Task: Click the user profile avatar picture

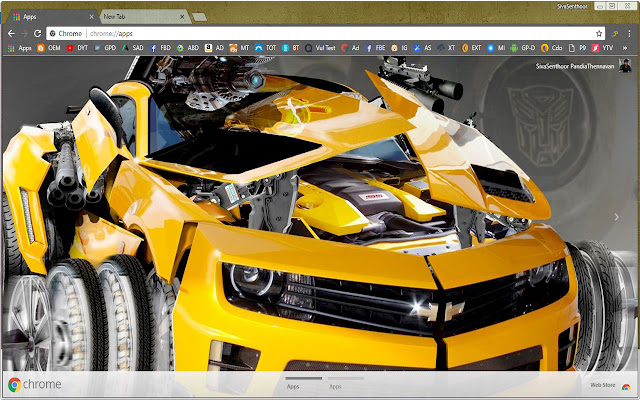Action: click(626, 66)
